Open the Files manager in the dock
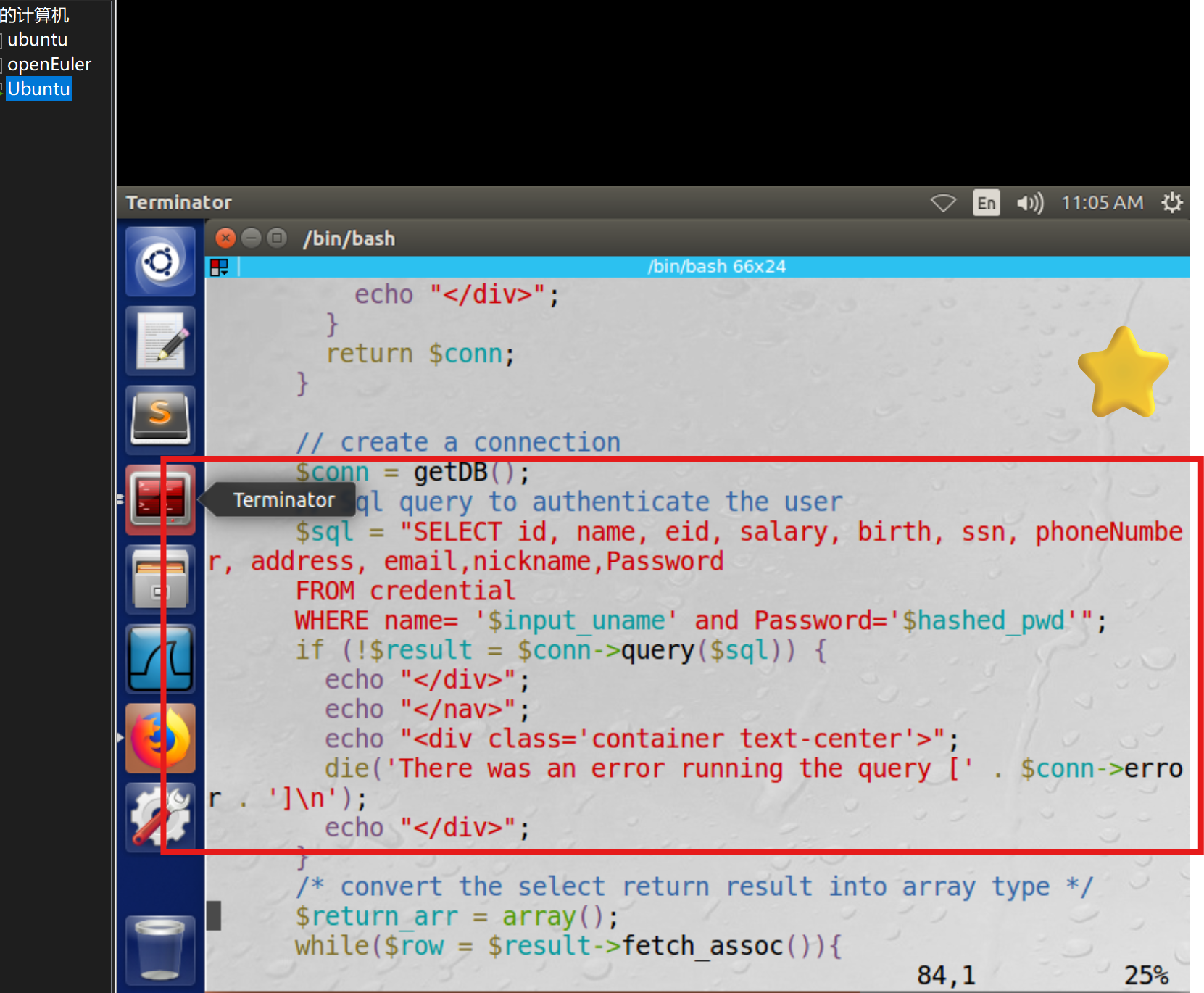The height and width of the screenshot is (993, 1204). tap(160, 579)
